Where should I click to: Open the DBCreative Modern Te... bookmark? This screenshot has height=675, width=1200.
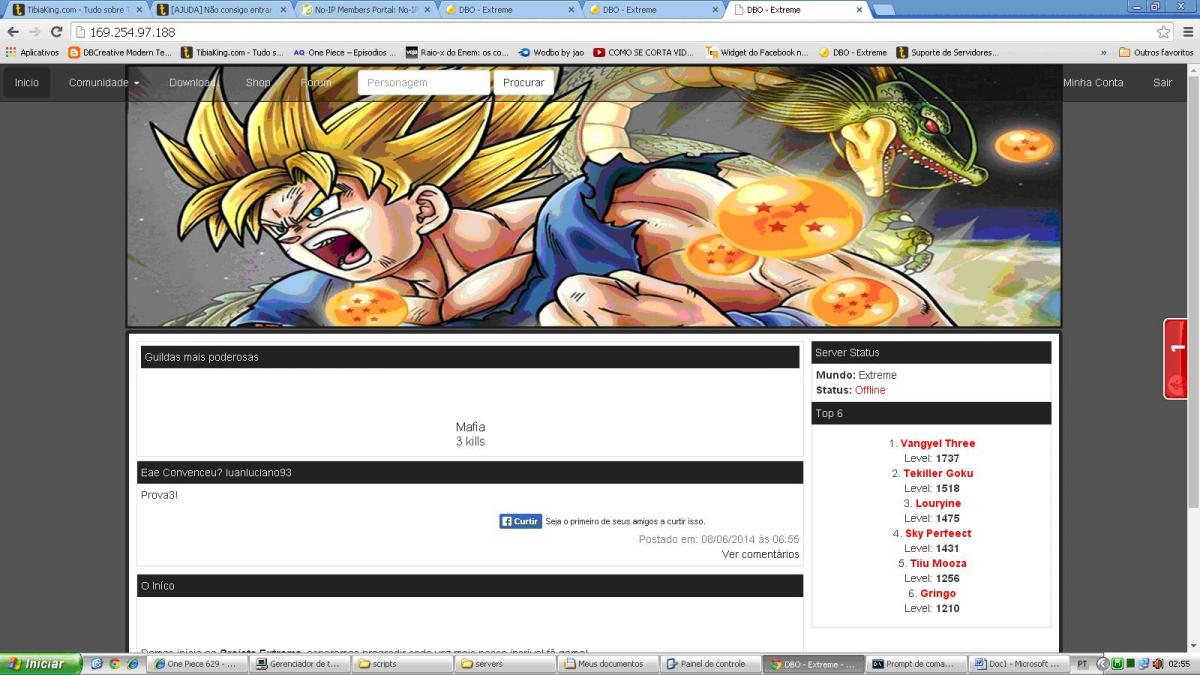coord(120,52)
